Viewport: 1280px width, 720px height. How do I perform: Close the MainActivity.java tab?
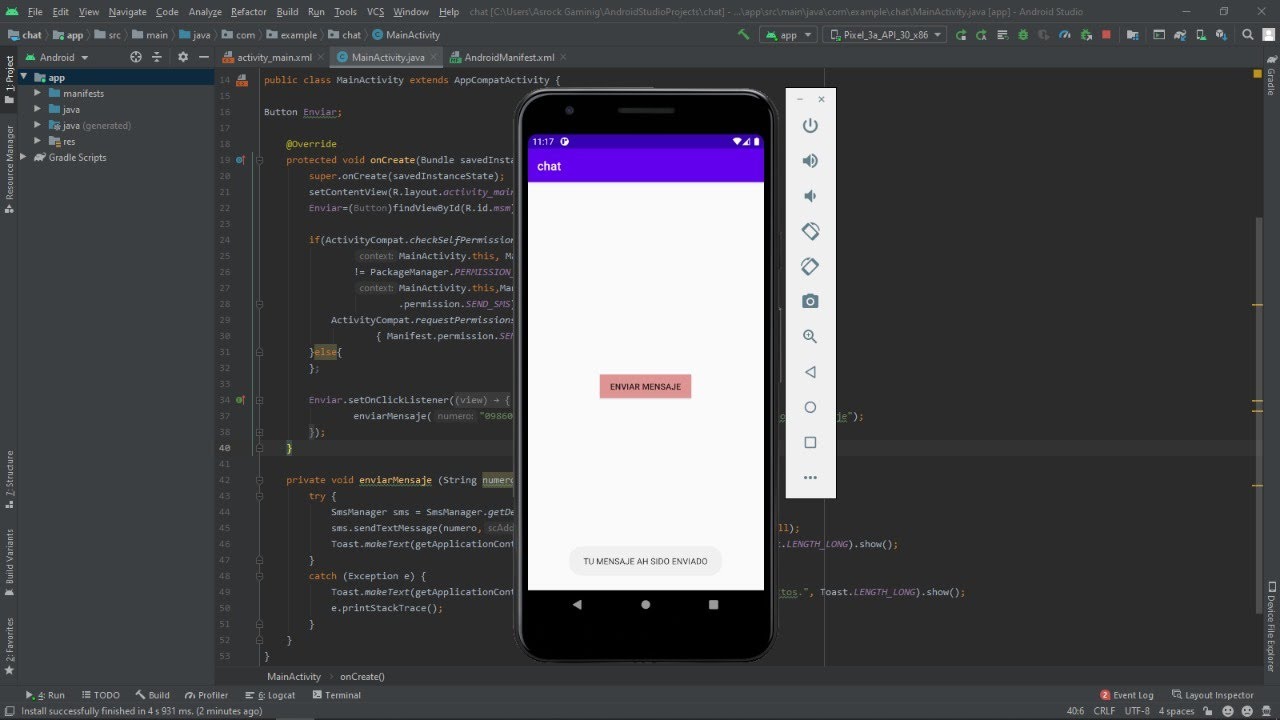click(x=433, y=58)
